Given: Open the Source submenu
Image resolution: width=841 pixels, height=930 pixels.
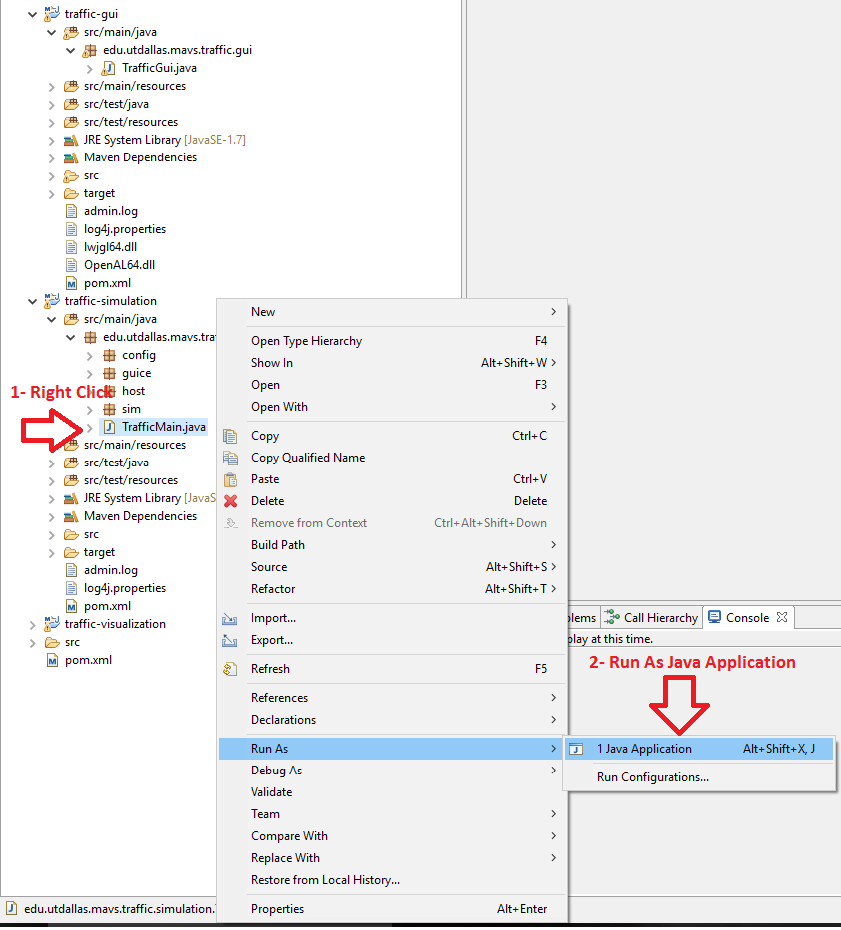Looking at the screenshot, I should click(393, 567).
